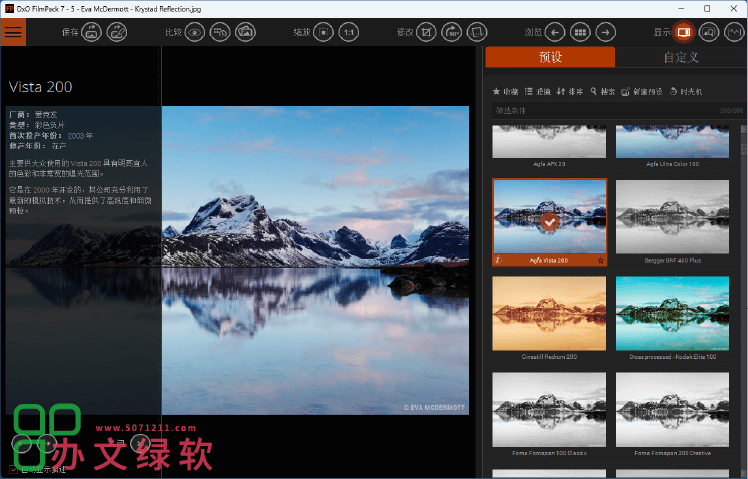Click the save-as icon with pencil

(x=116, y=32)
